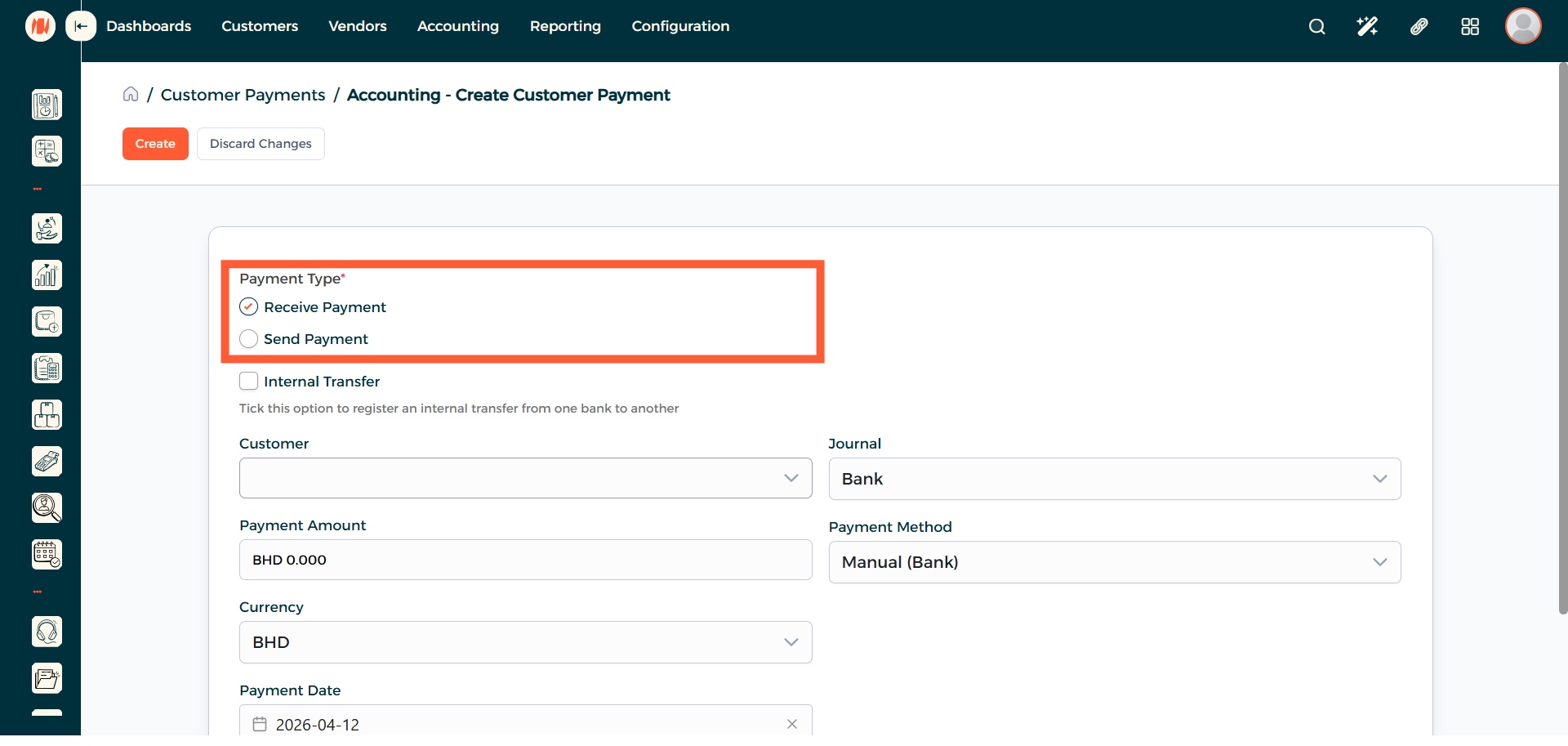Click the Discard Changes button
The width and height of the screenshot is (1568, 746).
261,144
